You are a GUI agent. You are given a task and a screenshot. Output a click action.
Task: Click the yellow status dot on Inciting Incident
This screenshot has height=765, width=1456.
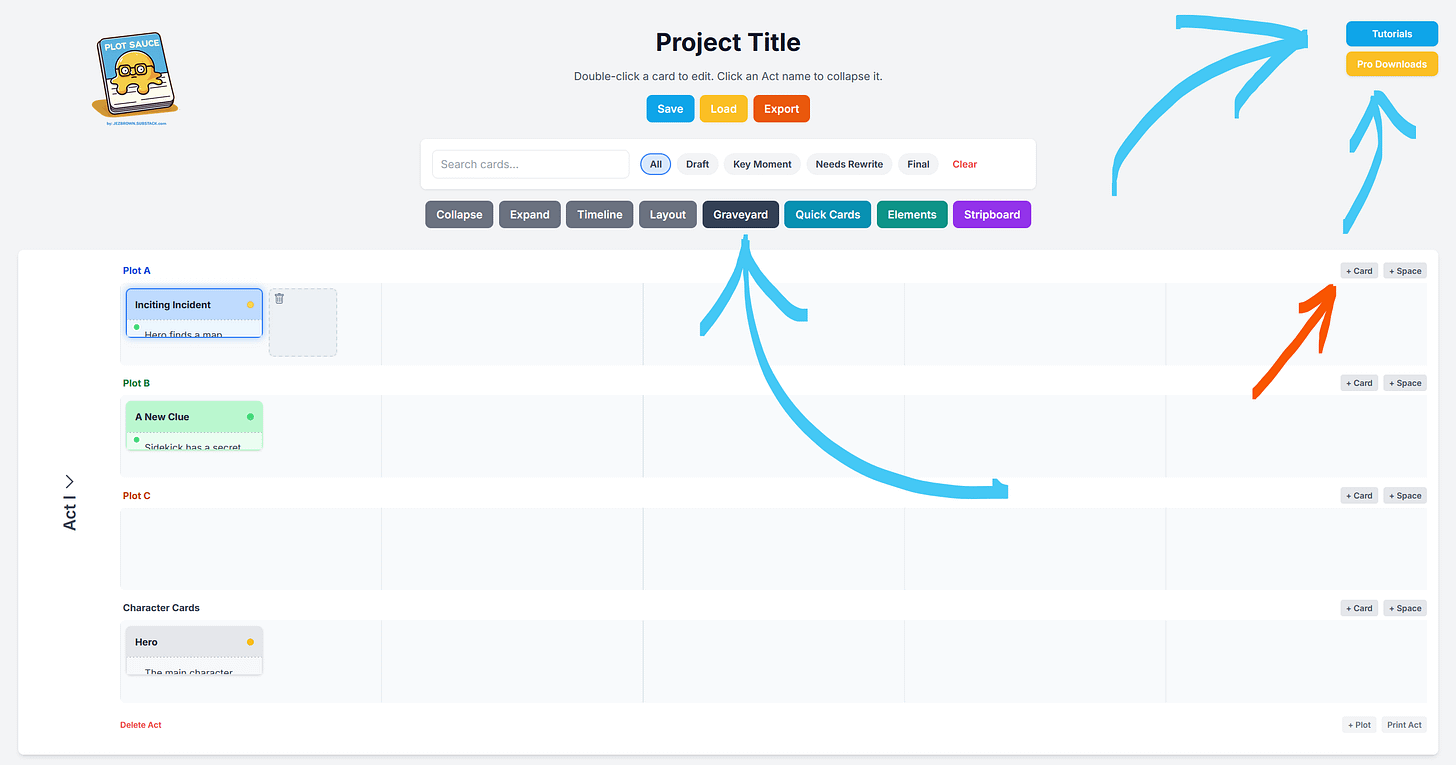coord(250,305)
